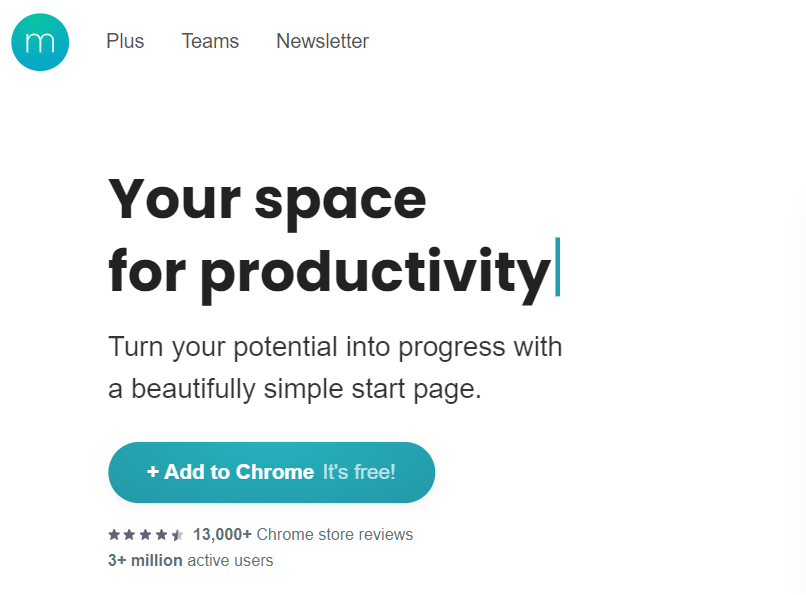This screenshot has width=806, height=595.
Task: Open the Plus page
Action: 125,41
